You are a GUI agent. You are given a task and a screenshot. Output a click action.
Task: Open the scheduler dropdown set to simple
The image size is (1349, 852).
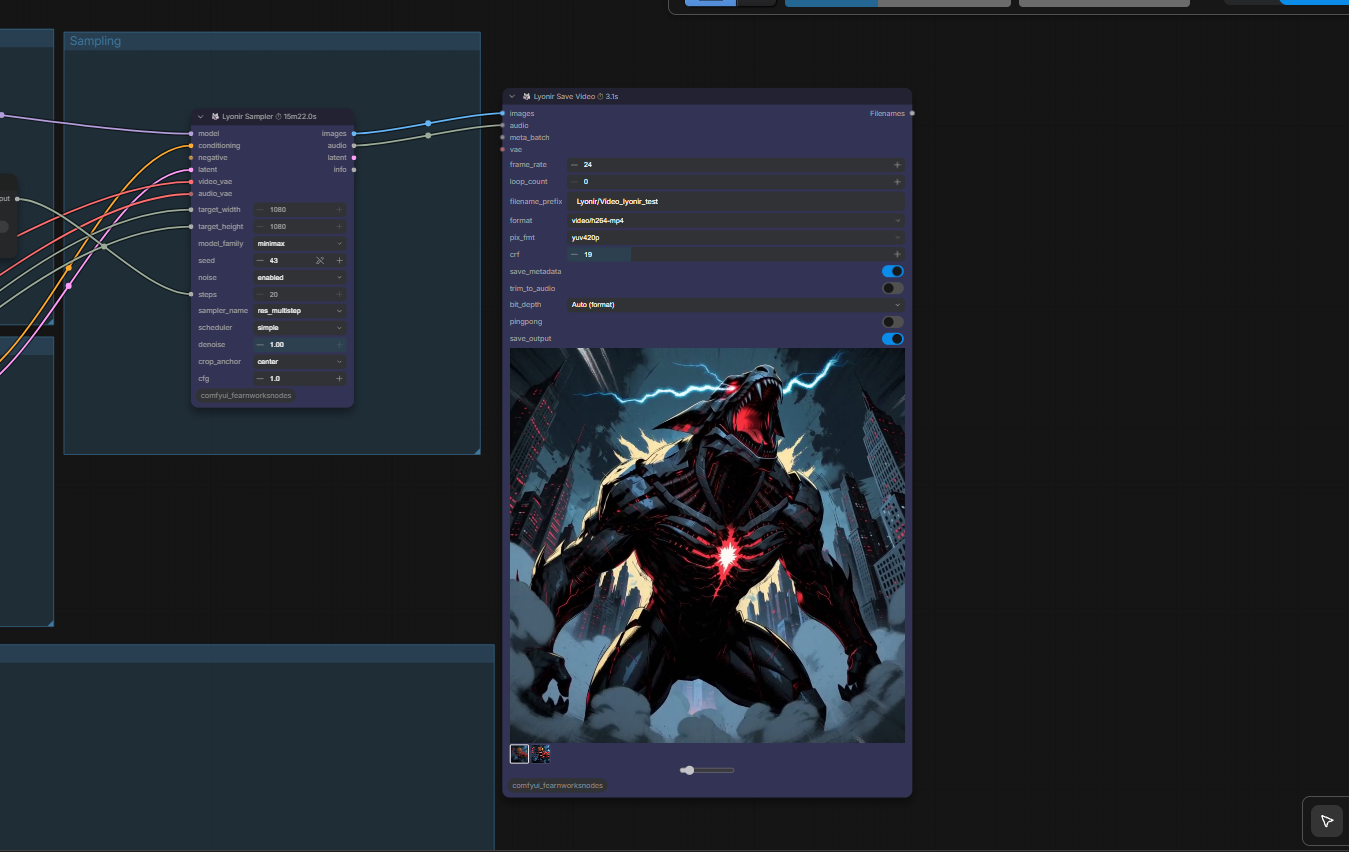[x=300, y=328]
